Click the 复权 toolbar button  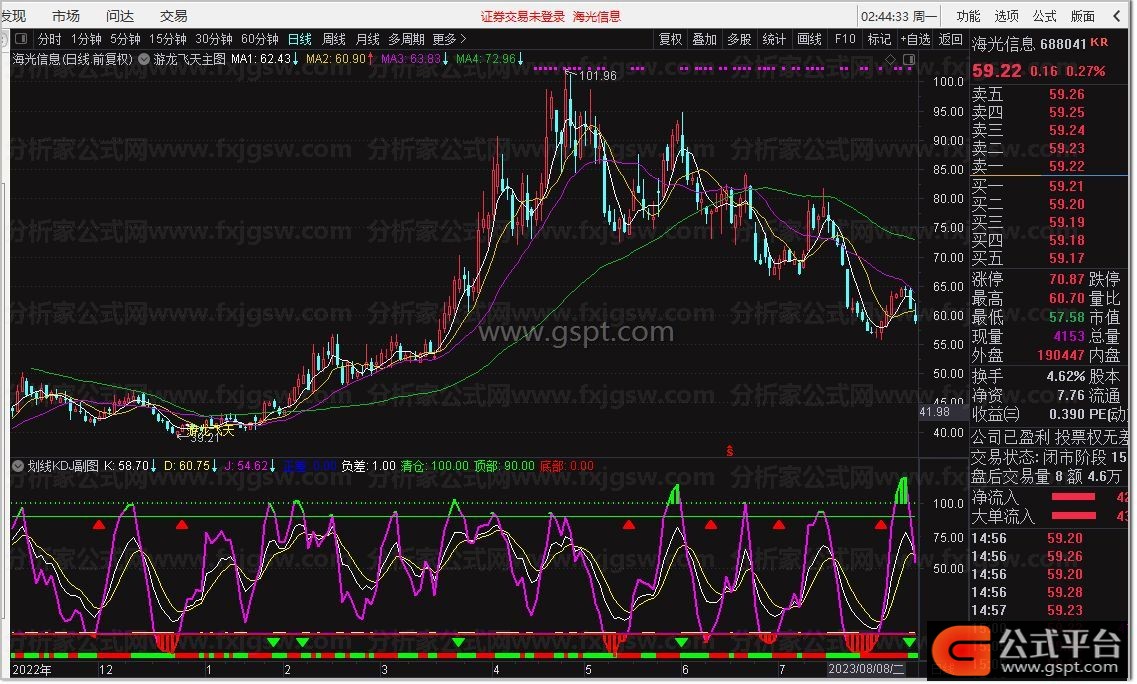click(670, 39)
